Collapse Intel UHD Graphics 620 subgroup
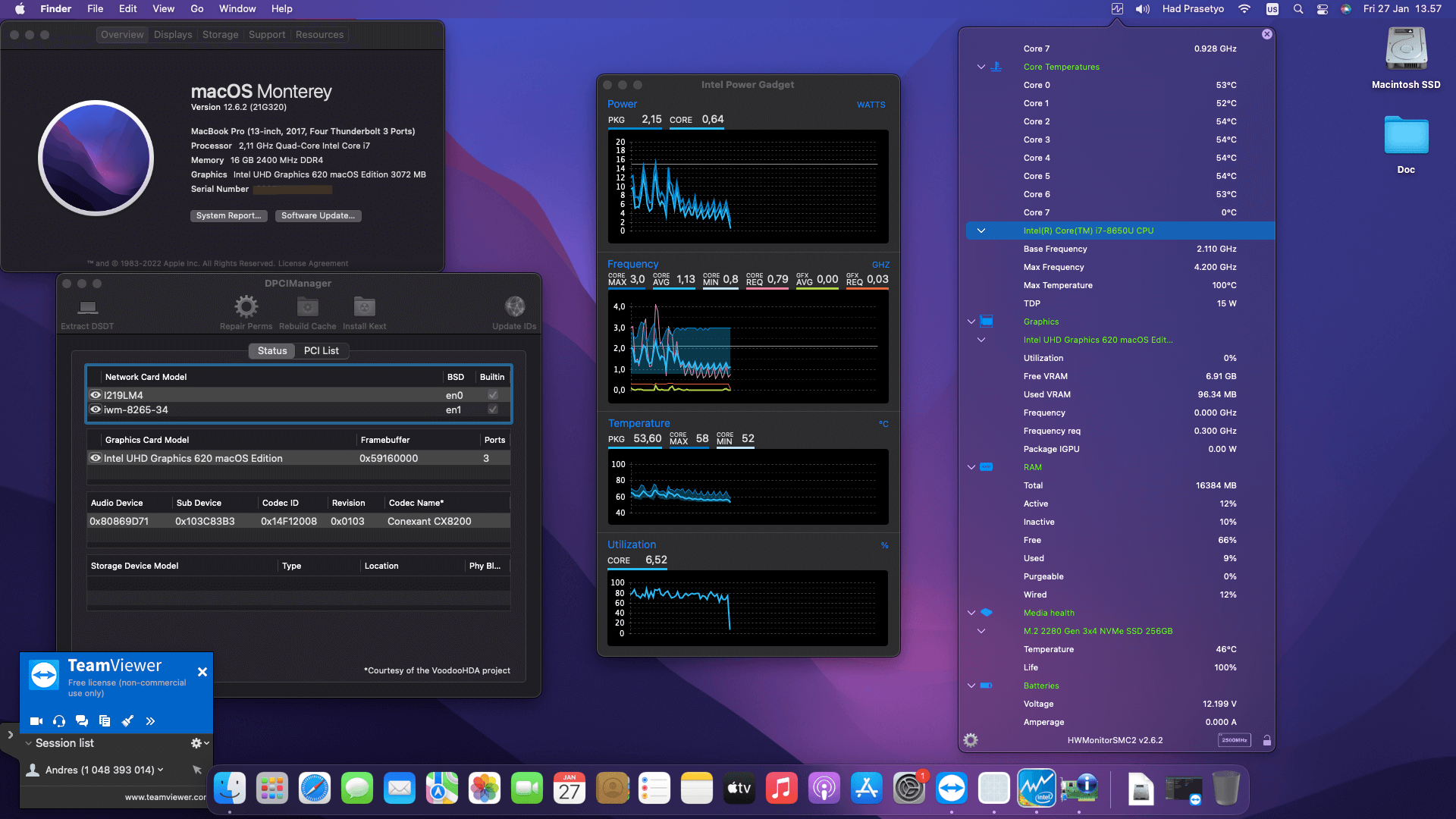The width and height of the screenshot is (1456, 819). pyautogui.click(x=981, y=340)
